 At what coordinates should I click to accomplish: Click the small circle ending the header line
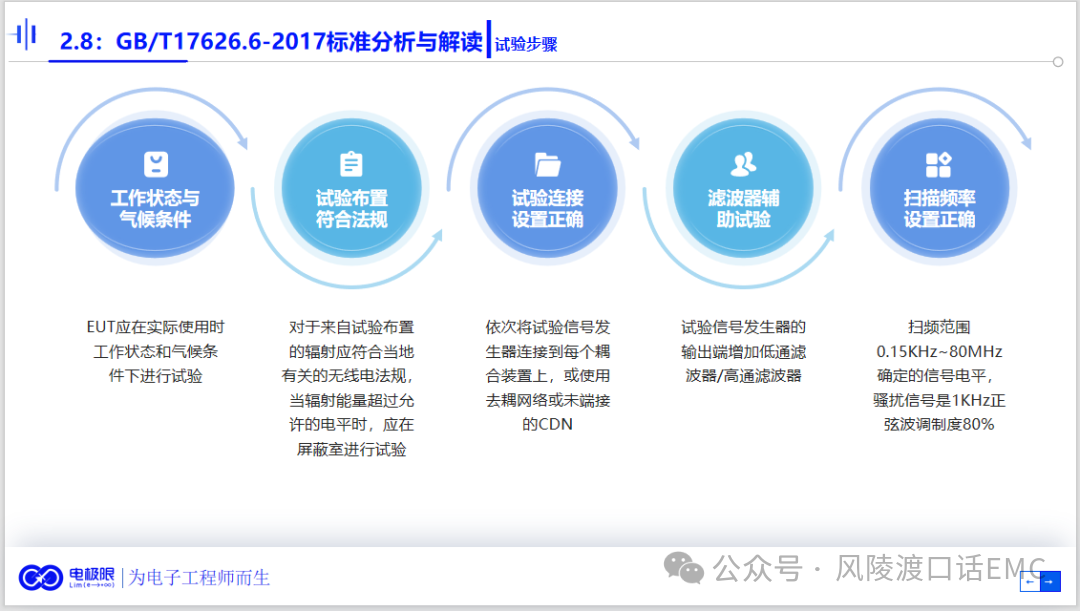click(x=1058, y=62)
